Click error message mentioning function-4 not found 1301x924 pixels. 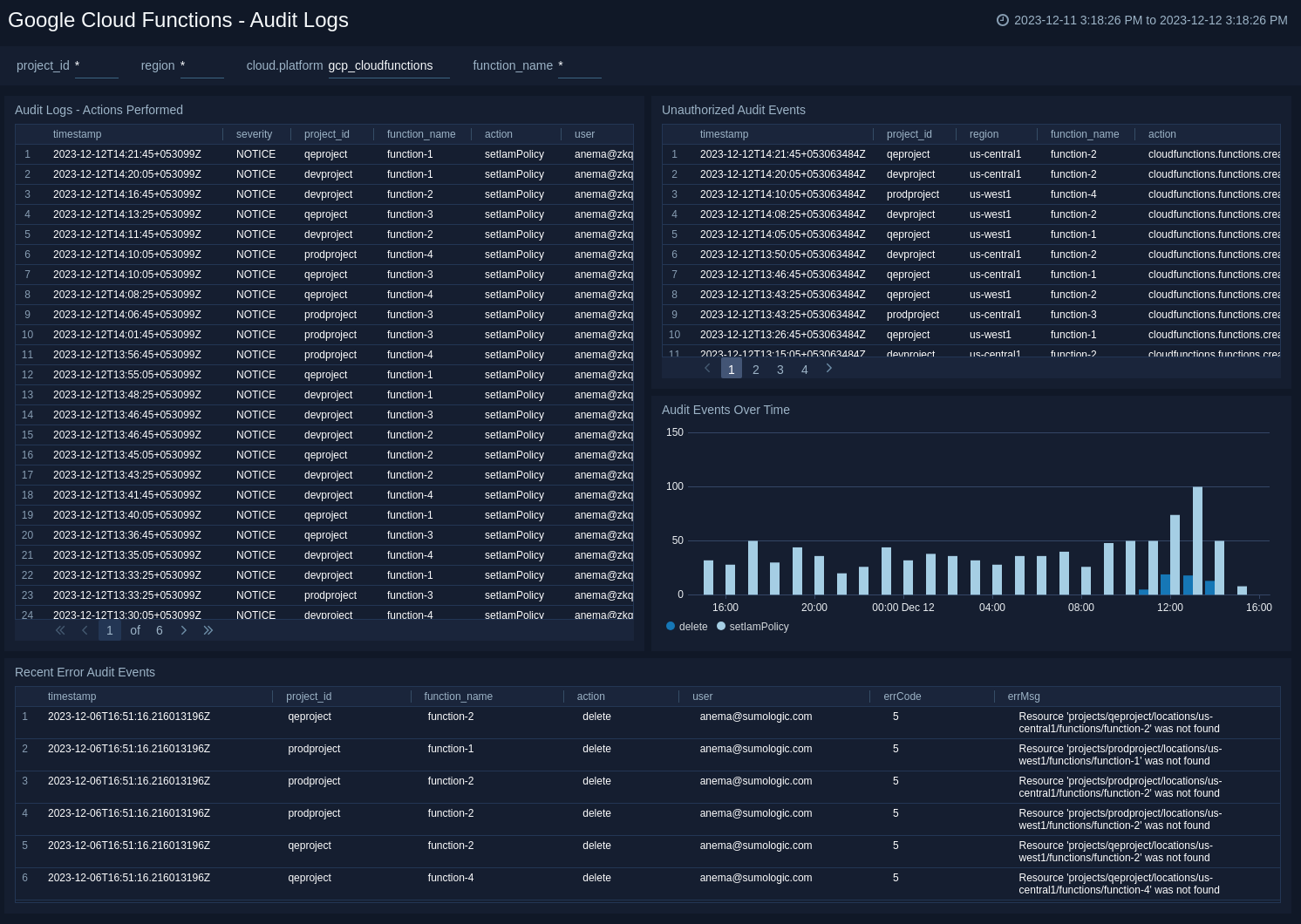click(1119, 884)
